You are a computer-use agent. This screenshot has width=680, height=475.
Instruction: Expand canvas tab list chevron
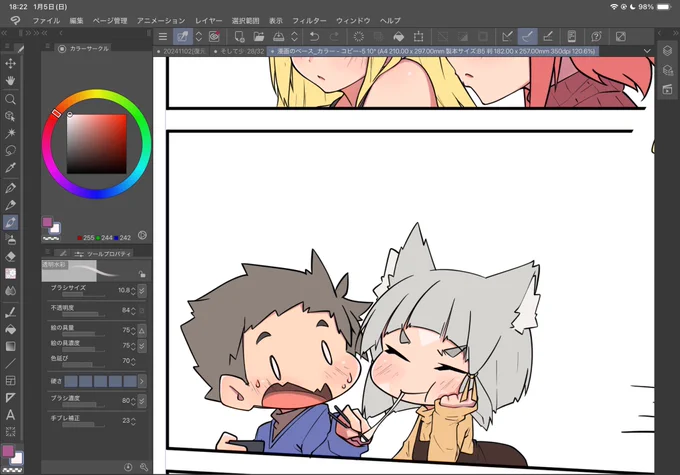[647, 51]
